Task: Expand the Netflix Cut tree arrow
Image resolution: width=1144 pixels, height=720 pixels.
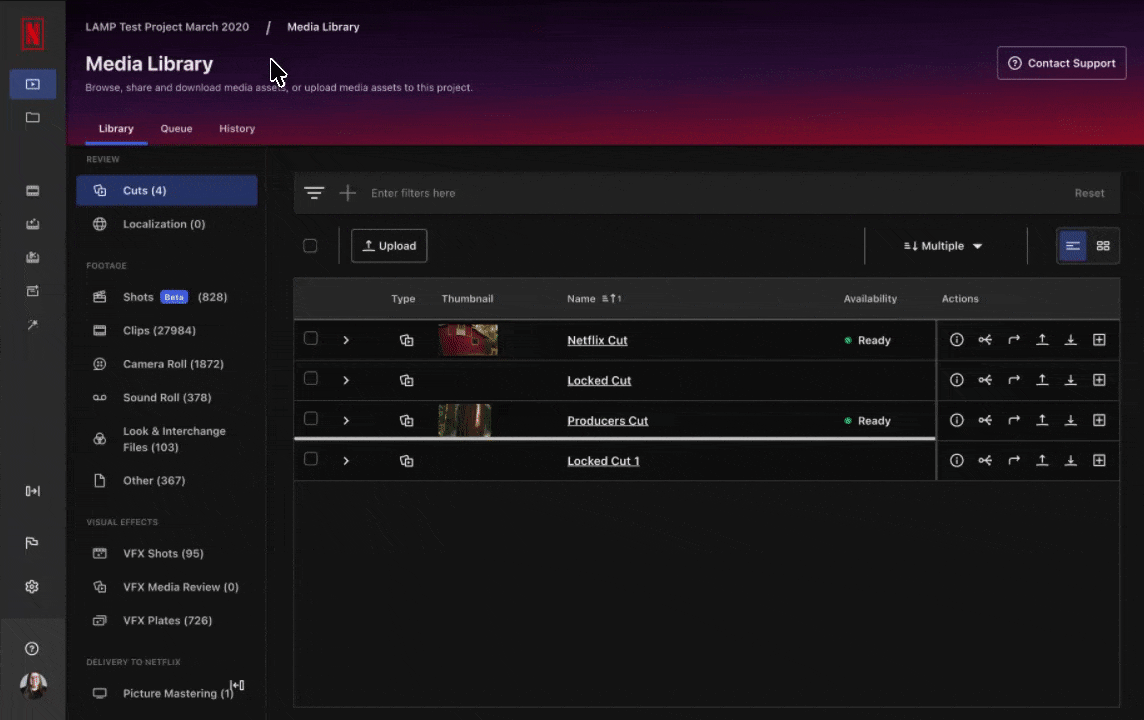Action: click(346, 340)
